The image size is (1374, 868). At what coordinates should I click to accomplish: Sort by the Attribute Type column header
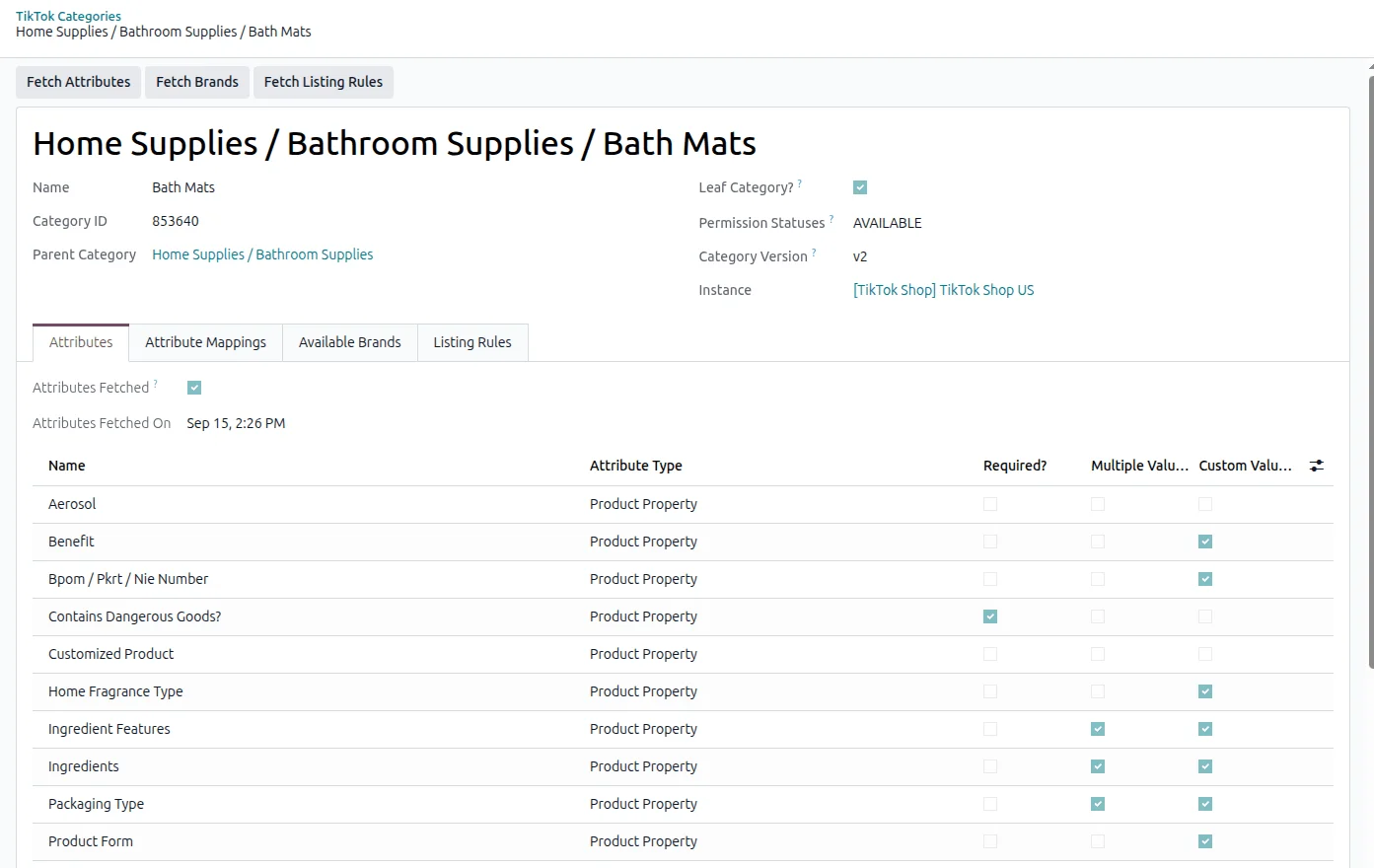(635, 466)
